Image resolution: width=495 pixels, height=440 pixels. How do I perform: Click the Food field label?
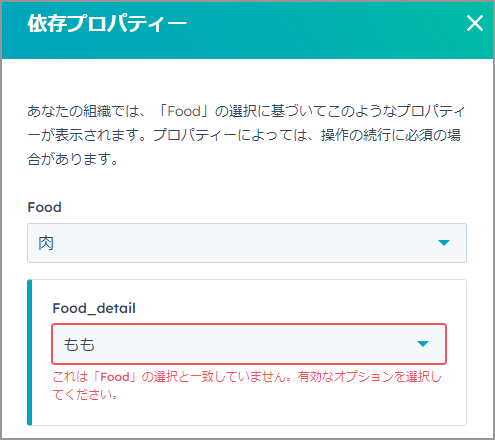click(44, 207)
